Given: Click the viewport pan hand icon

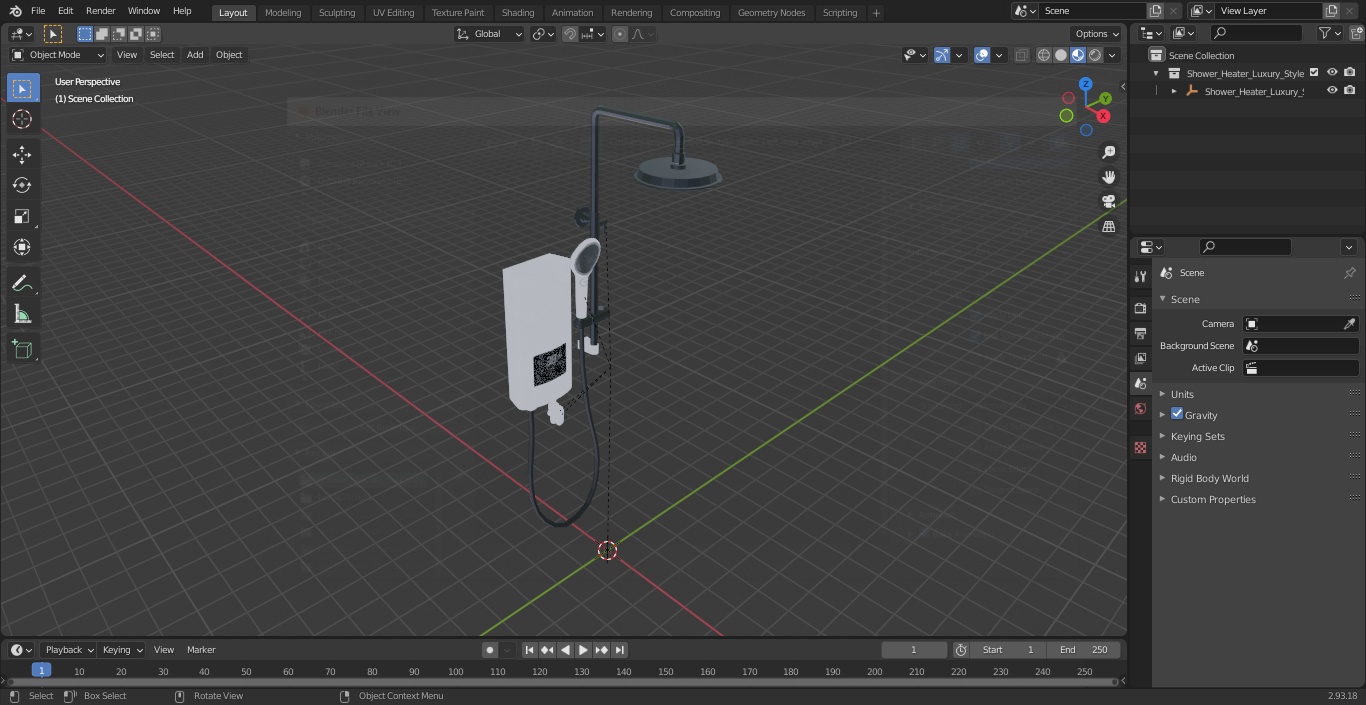Looking at the screenshot, I should pyautogui.click(x=1108, y=177).
